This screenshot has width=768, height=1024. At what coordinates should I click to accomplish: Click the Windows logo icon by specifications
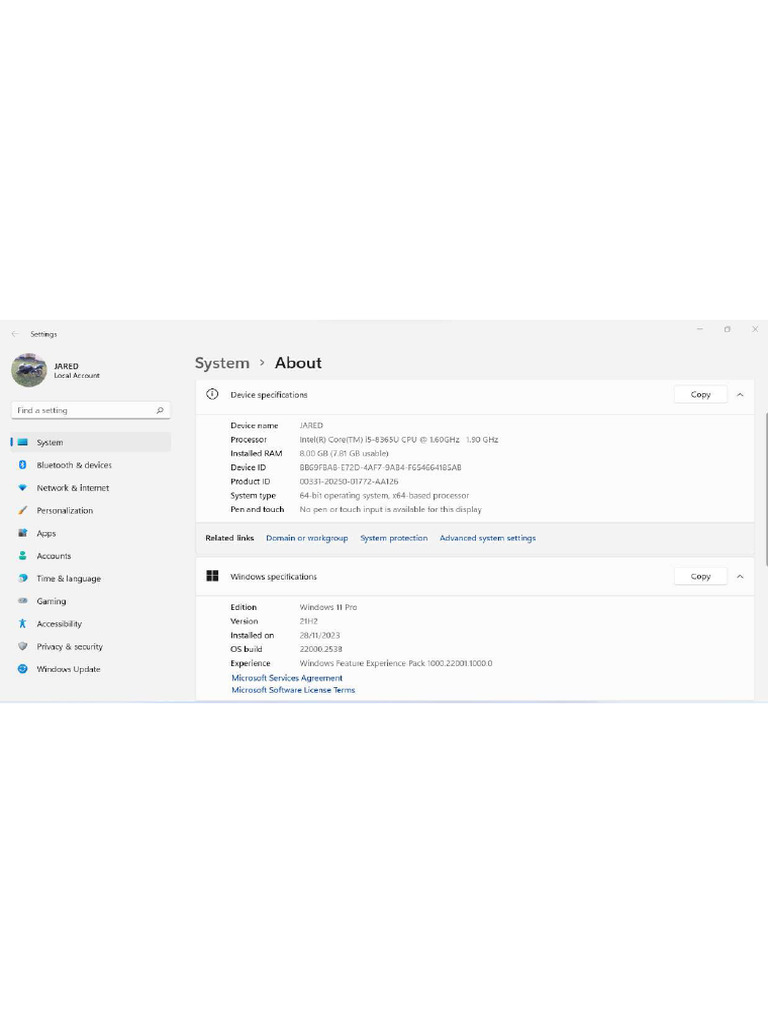coord(212,575)
